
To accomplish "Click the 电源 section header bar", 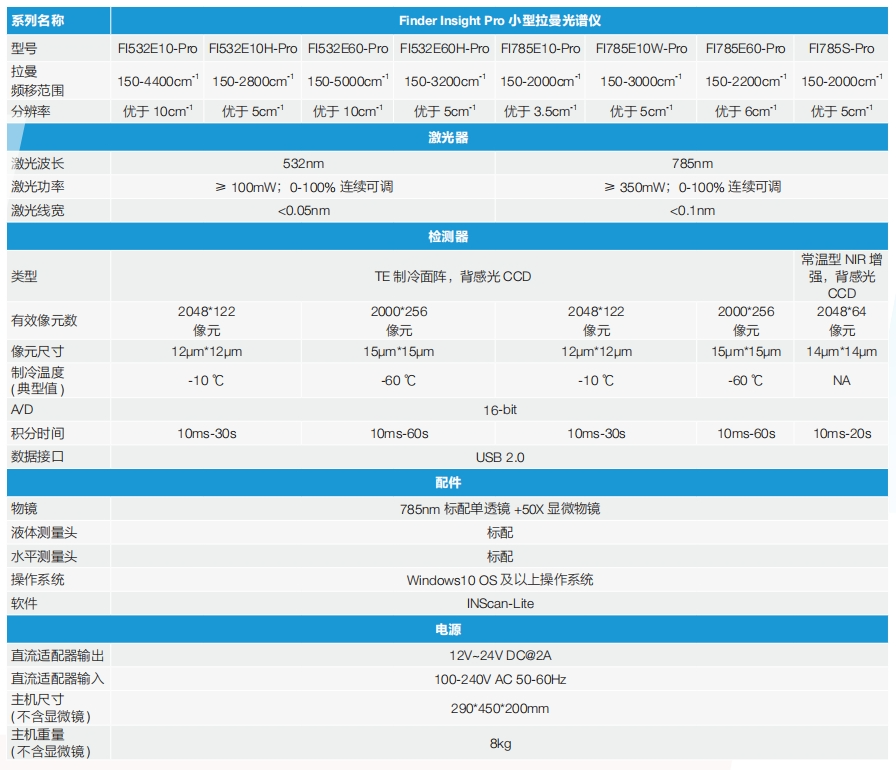I will coord(448,630).
